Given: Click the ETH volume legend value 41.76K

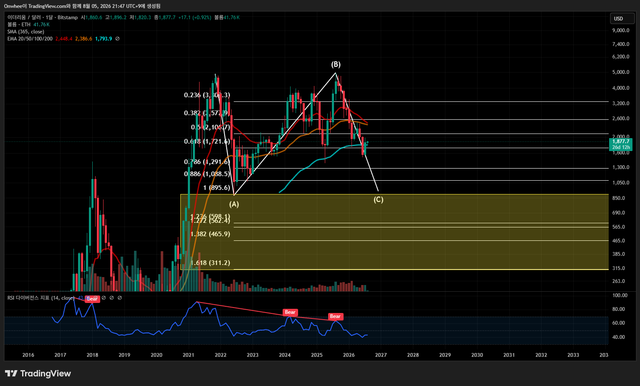Looking at the screenshot, I should [x=41, y=24].
